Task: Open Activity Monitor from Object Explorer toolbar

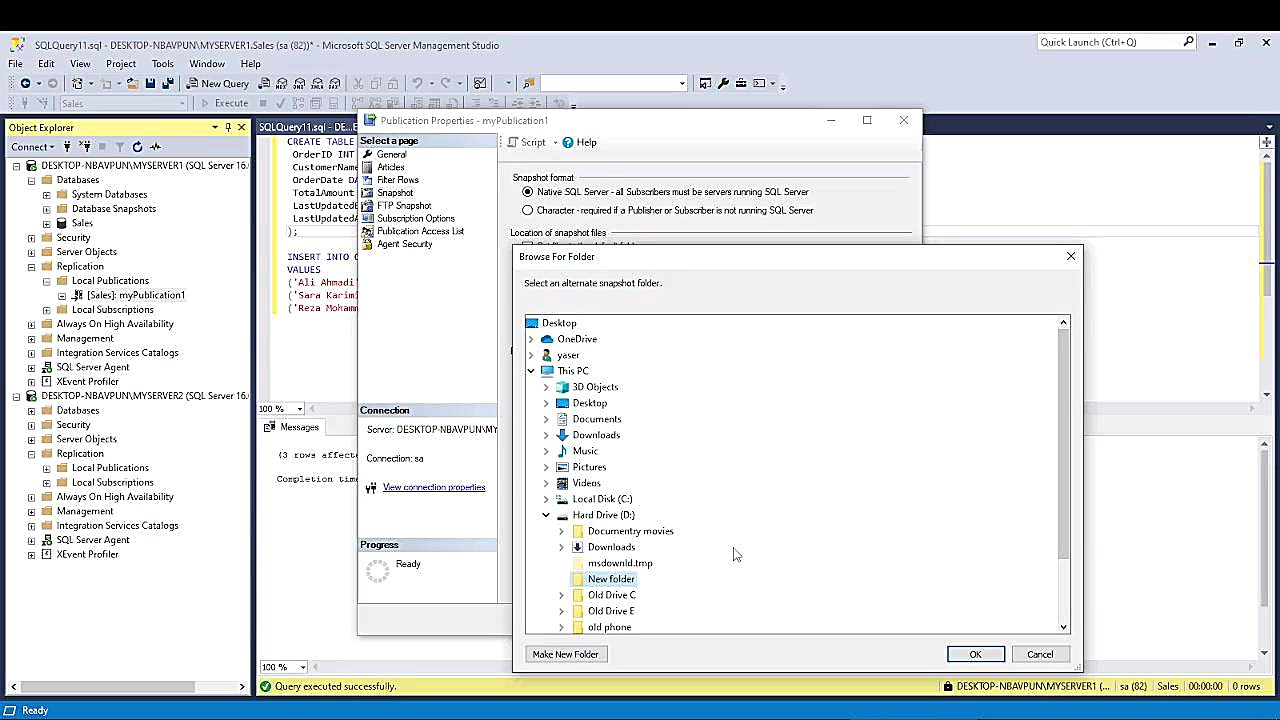Action: 155,147
